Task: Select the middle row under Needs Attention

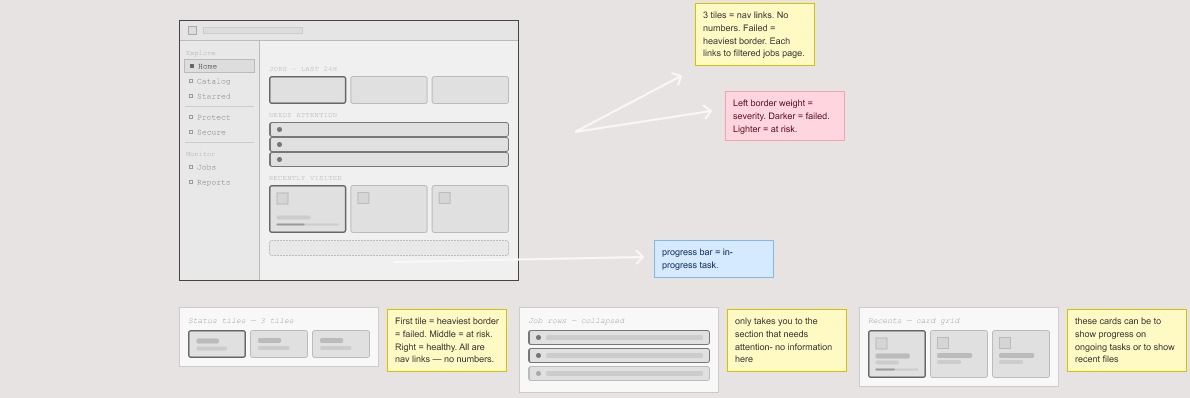Action: 389,144
